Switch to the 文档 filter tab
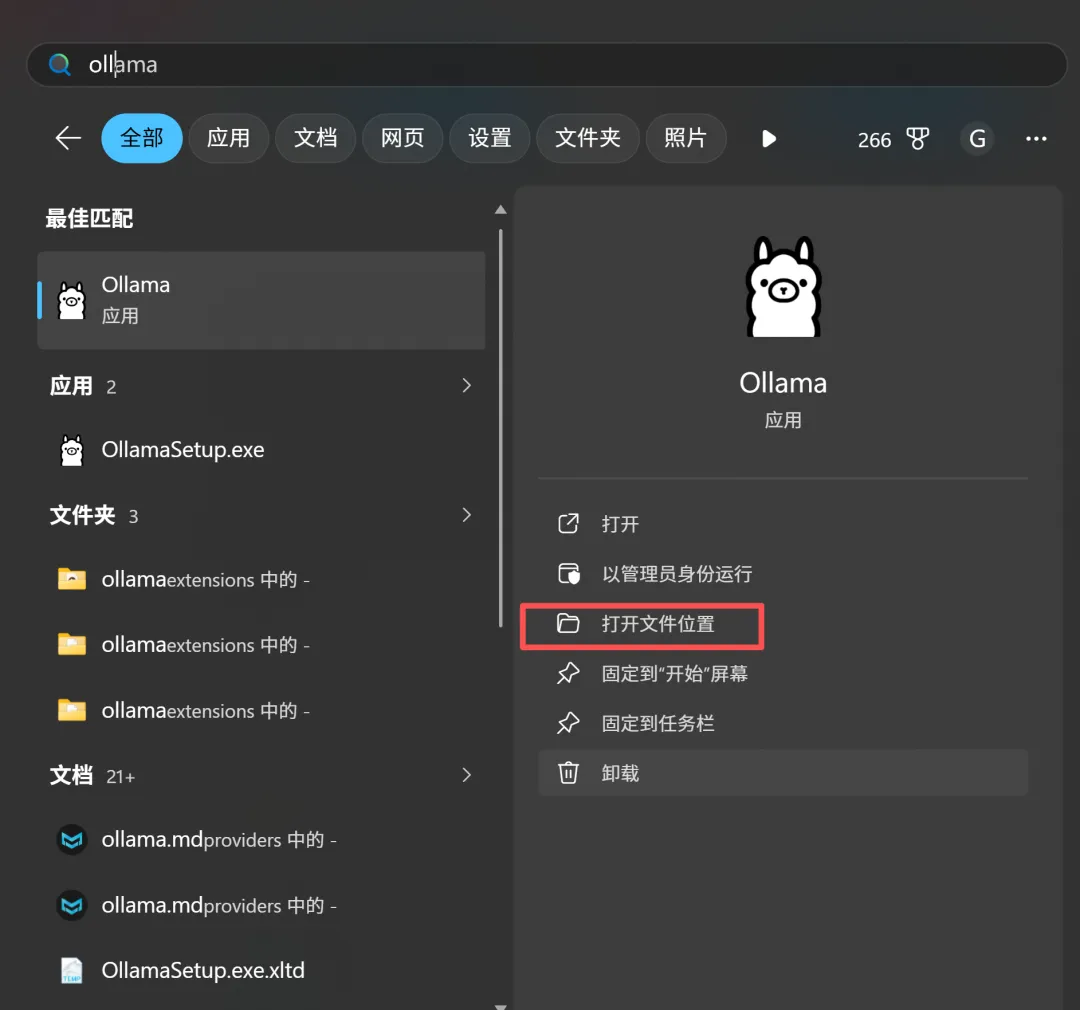This screenshot has width=1080, height=1010. (315, 138)
